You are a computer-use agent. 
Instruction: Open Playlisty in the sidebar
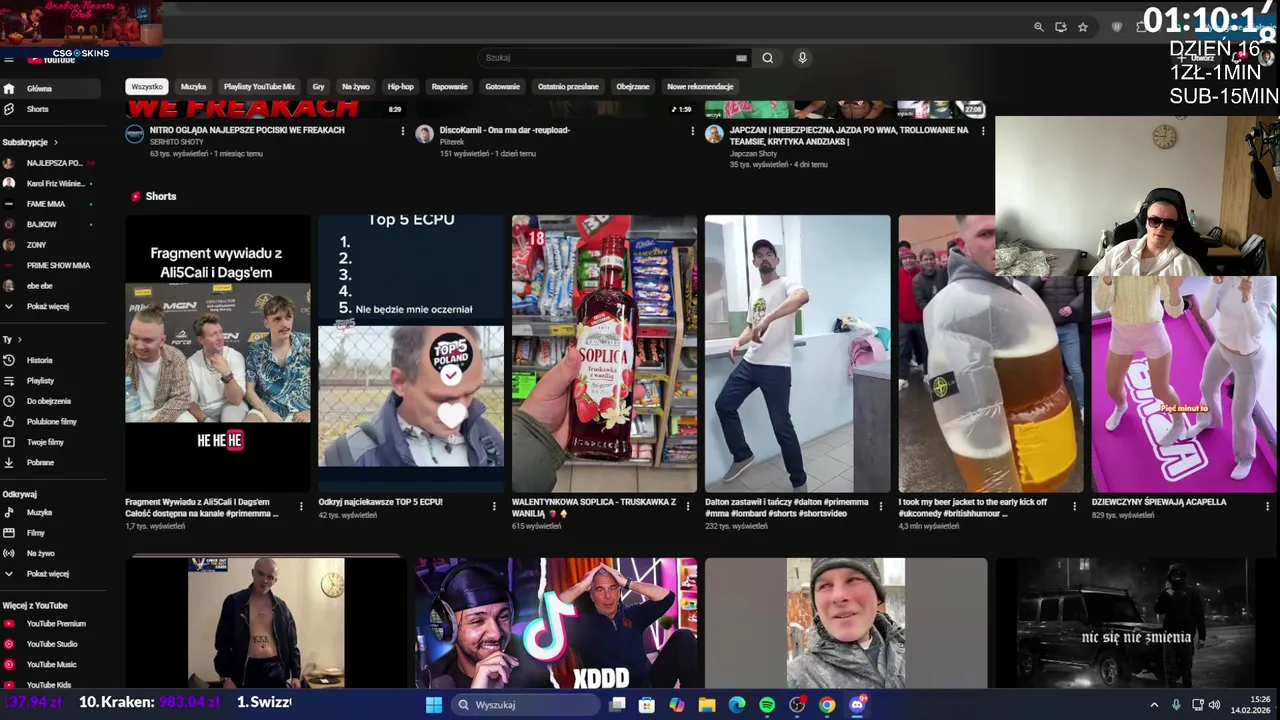coord(50,381)
